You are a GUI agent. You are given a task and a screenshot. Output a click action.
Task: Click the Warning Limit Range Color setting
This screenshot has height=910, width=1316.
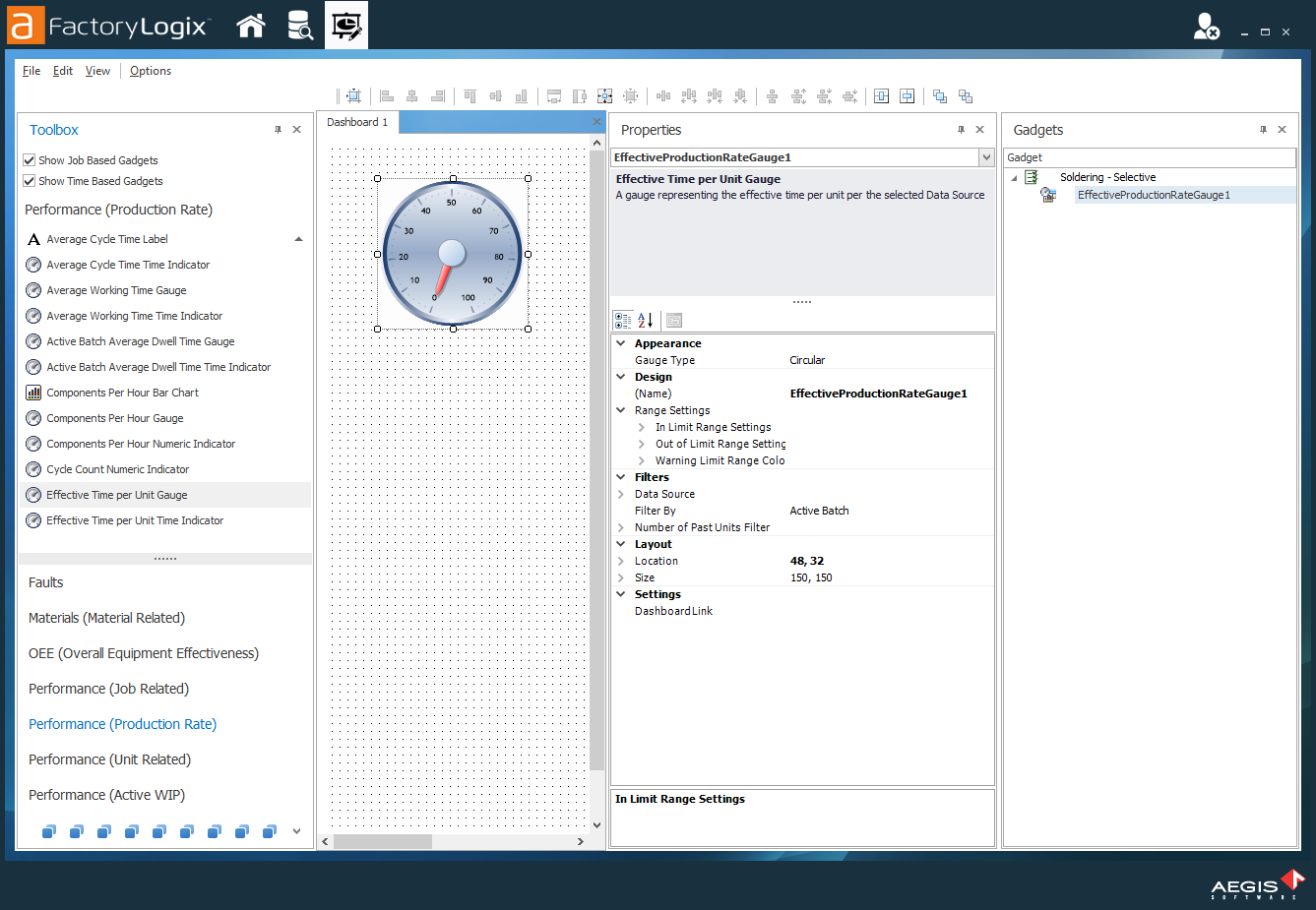point(720,459)
